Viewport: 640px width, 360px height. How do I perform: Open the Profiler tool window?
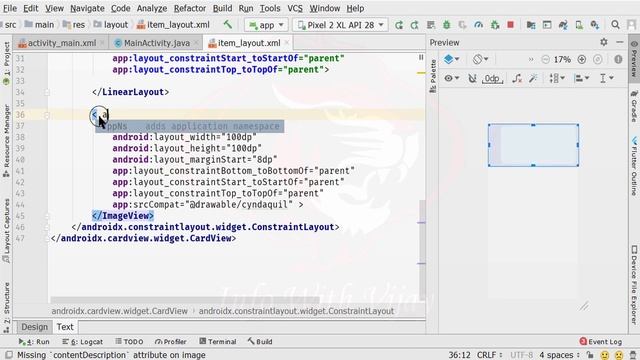click(x=171, y=342)
